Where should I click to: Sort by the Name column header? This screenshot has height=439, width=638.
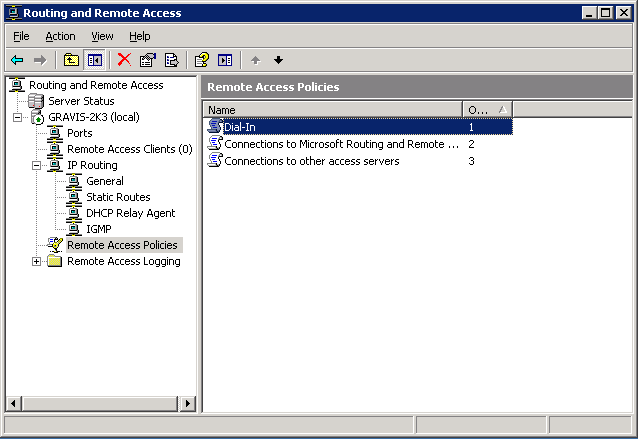(333, 110)
